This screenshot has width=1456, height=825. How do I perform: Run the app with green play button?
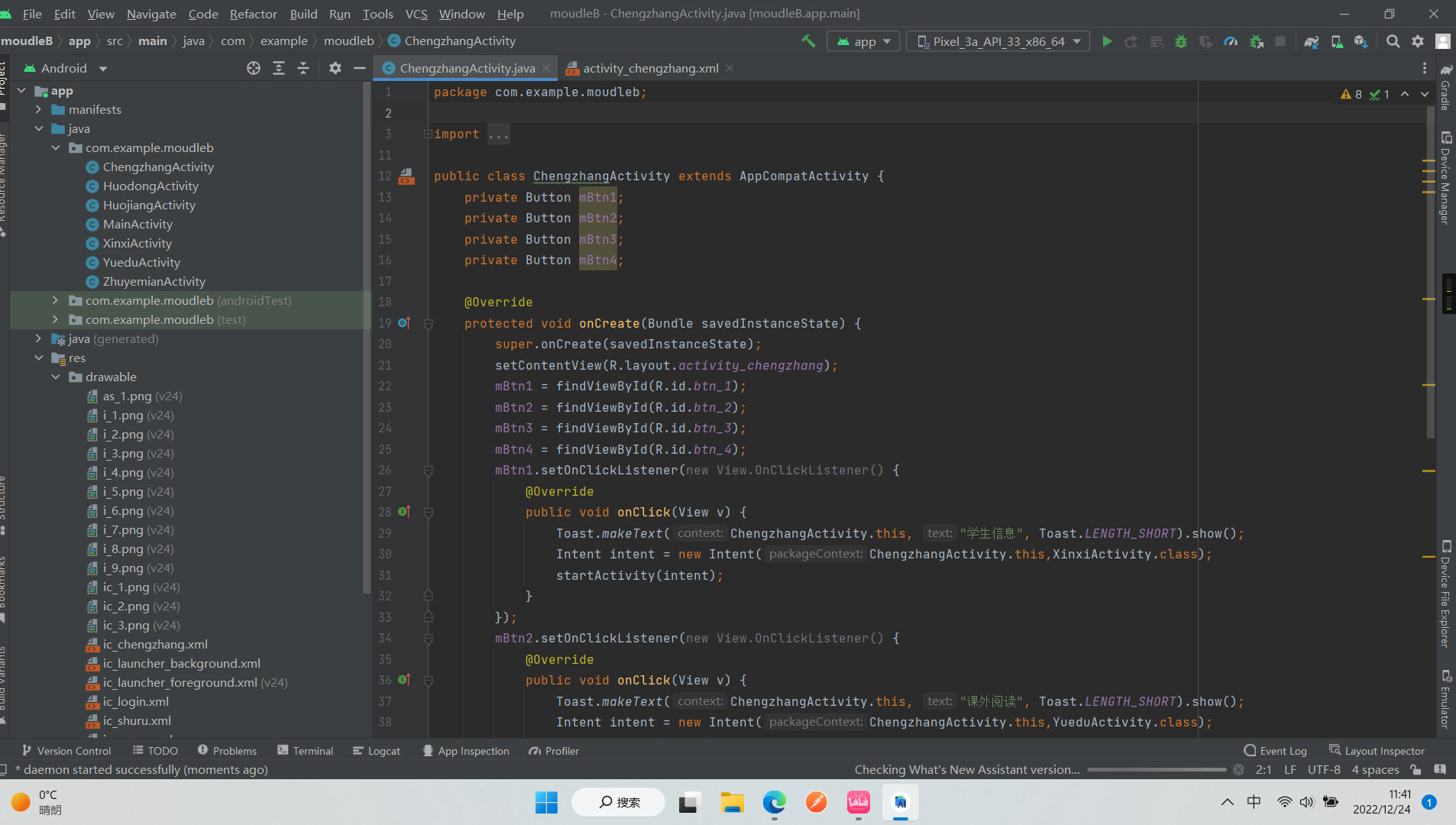click(1107, 41)
